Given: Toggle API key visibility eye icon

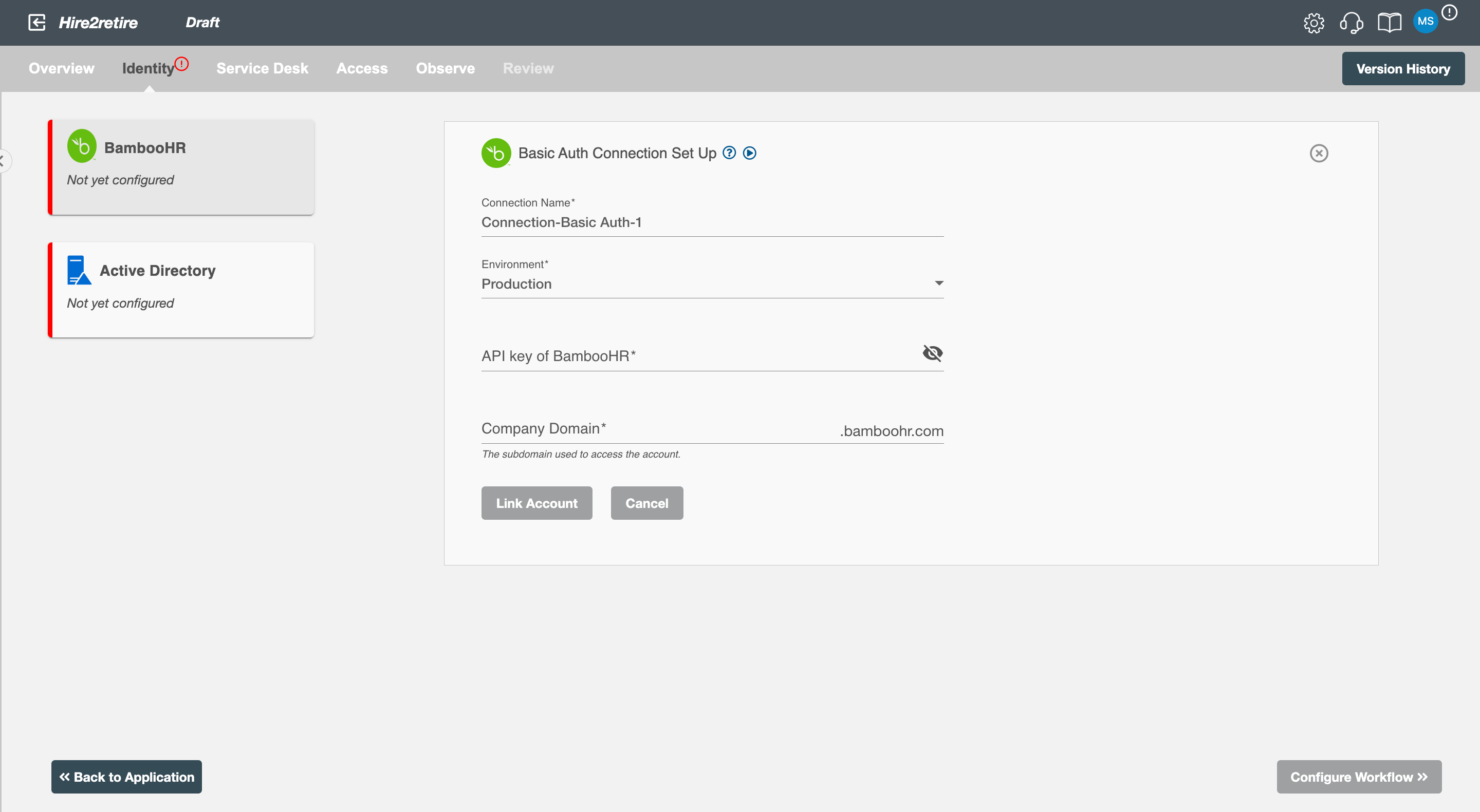Looking at the screenshot, I should pos(932,353).
